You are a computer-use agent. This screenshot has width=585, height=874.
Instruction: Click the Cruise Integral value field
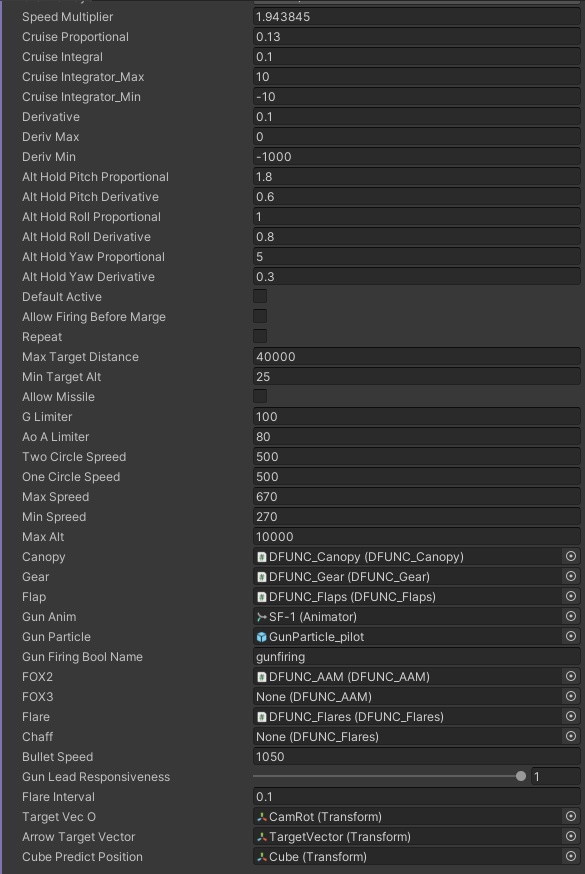tap(417, 57)
